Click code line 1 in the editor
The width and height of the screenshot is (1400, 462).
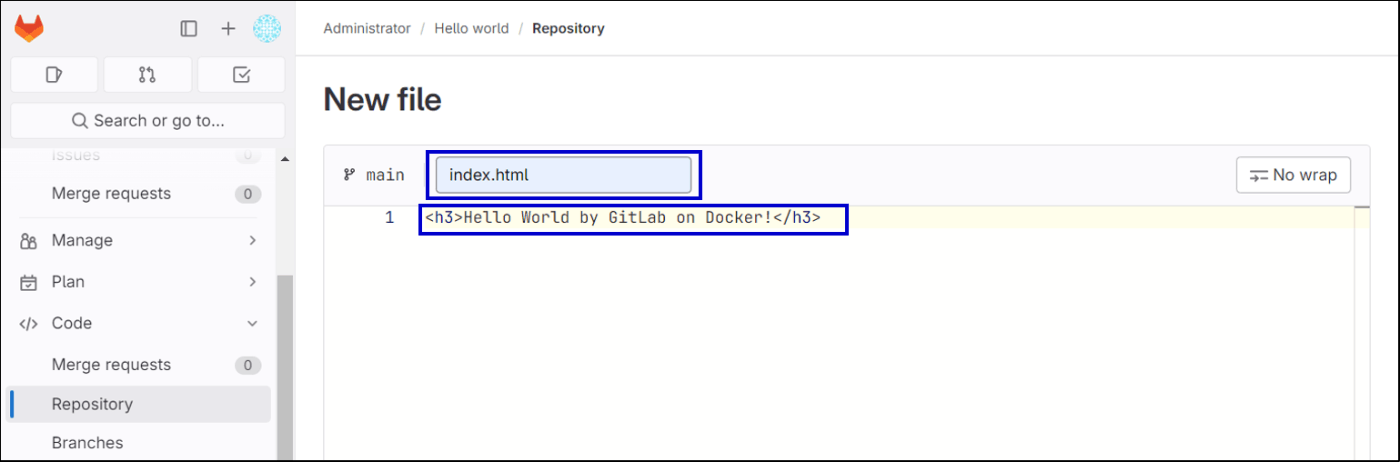622,218
